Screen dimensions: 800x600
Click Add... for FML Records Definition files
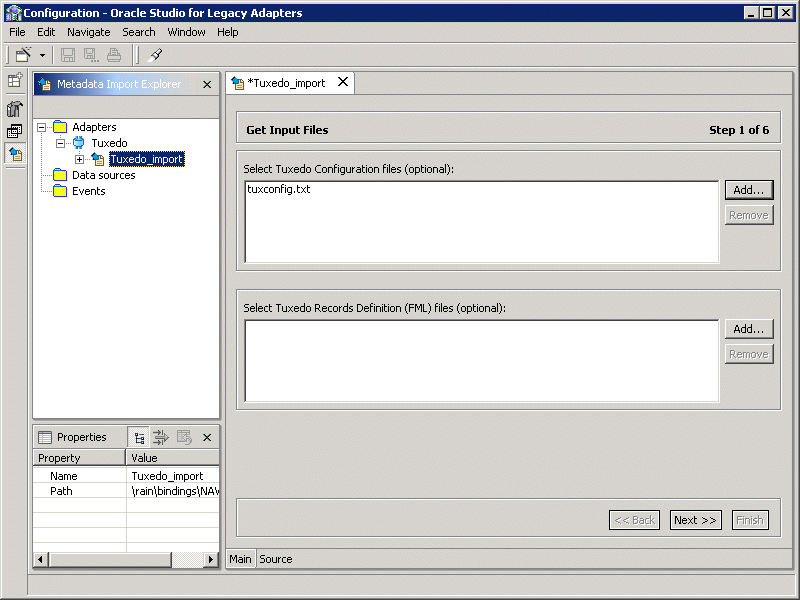[749, 329]
